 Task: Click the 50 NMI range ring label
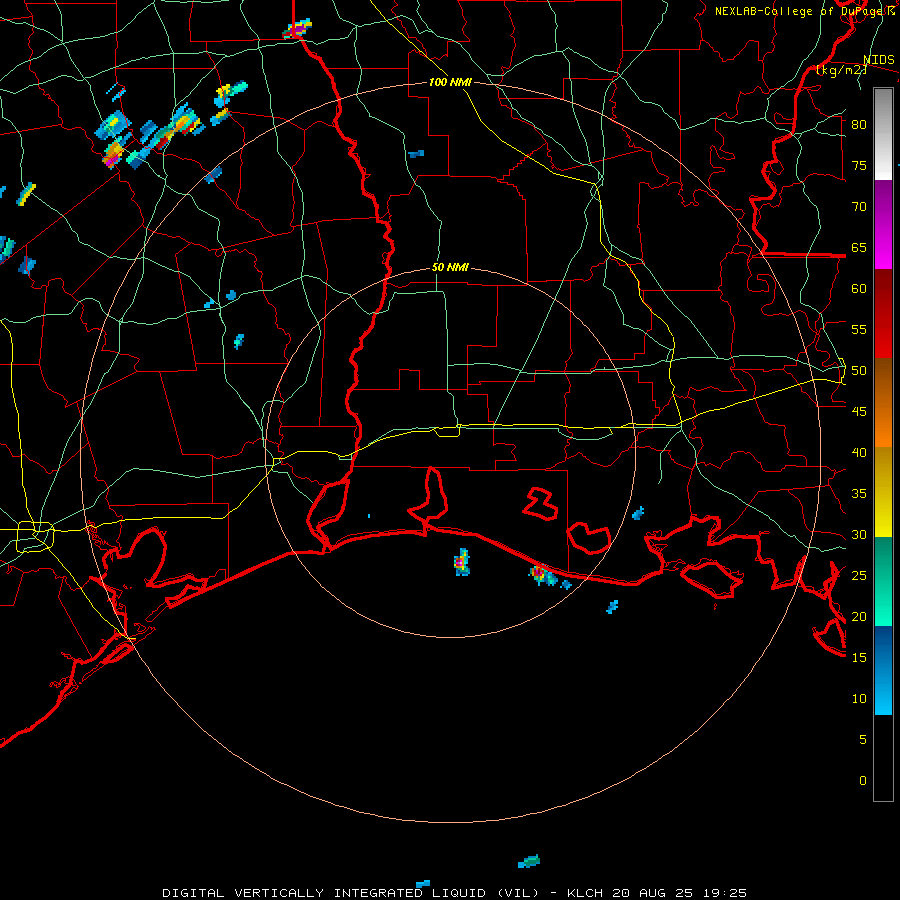click(450, 267)
